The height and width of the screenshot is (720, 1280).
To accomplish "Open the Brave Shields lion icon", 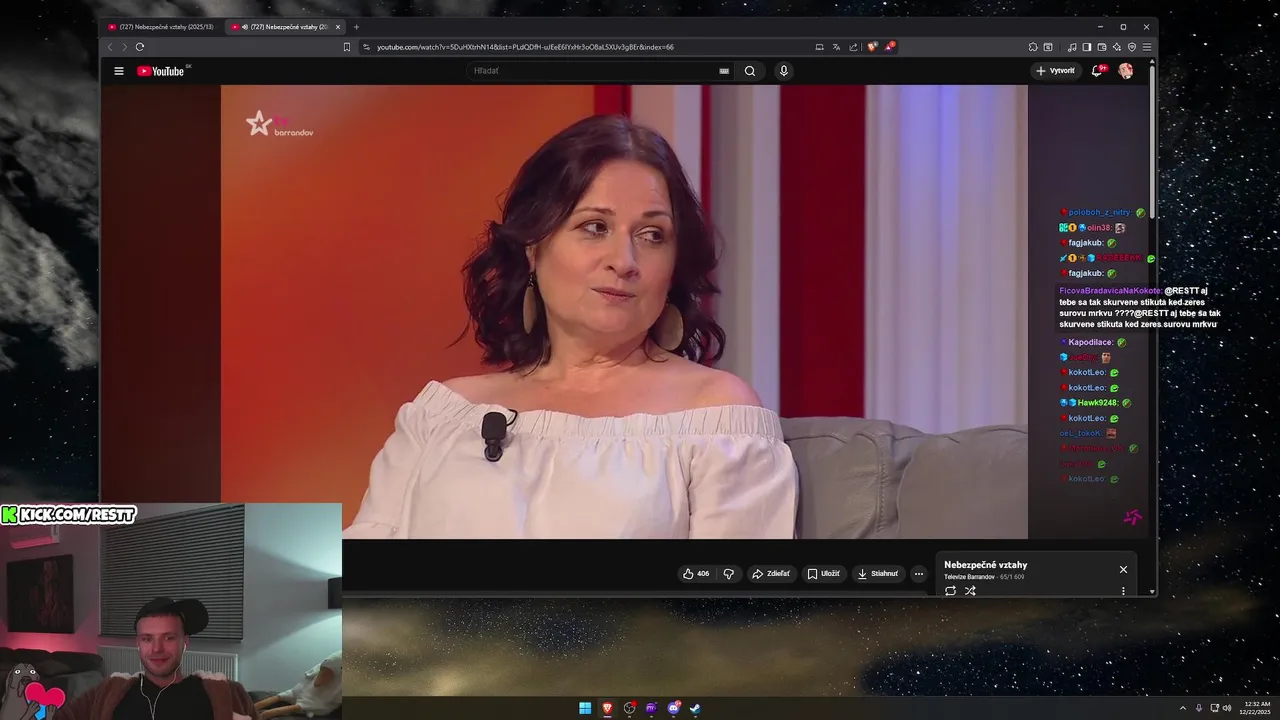I will click(872, 47).
